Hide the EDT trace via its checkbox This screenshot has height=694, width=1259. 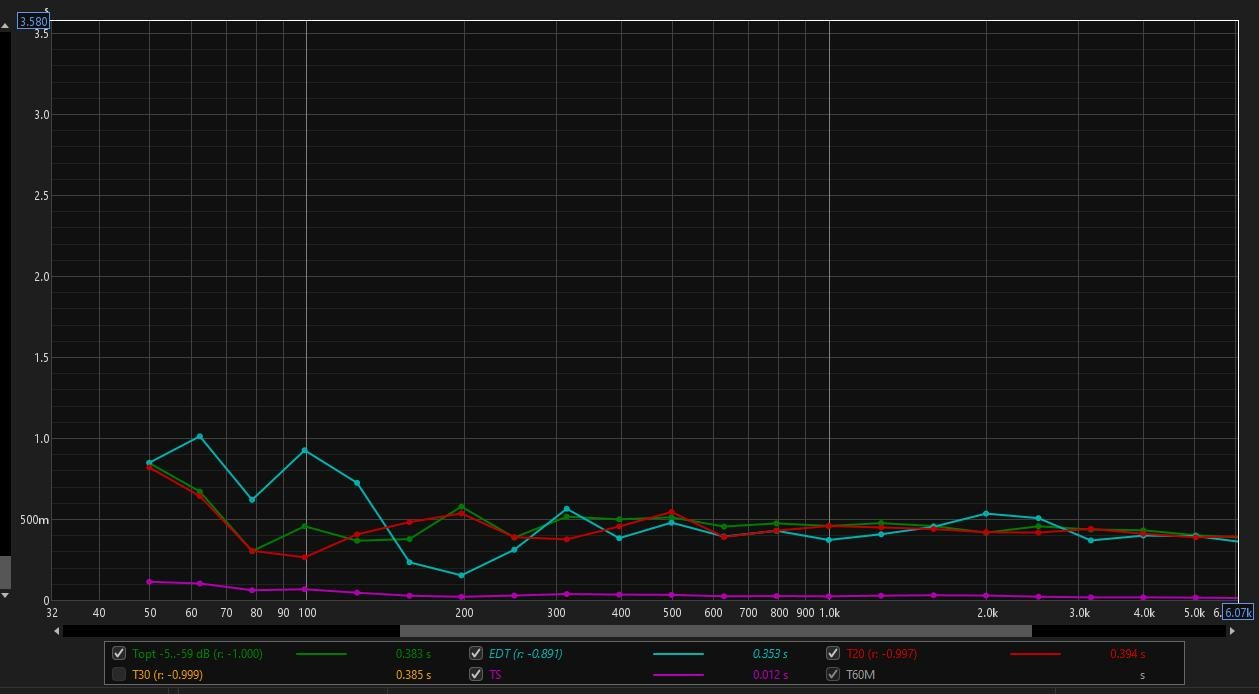pyautogui.click(x=476, y=654)
